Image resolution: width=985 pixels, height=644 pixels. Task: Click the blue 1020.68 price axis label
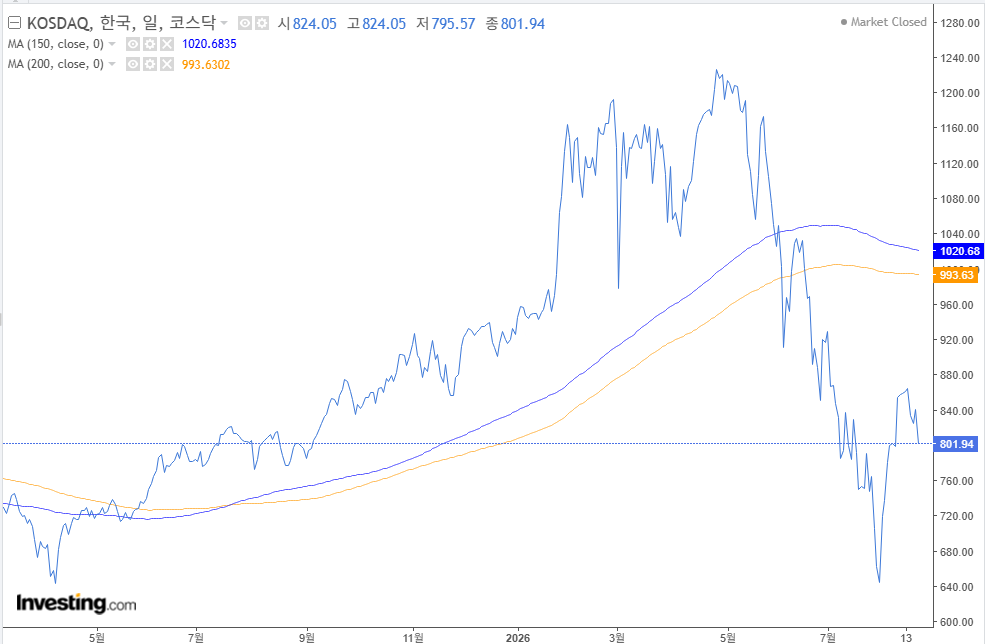[959, 251]
